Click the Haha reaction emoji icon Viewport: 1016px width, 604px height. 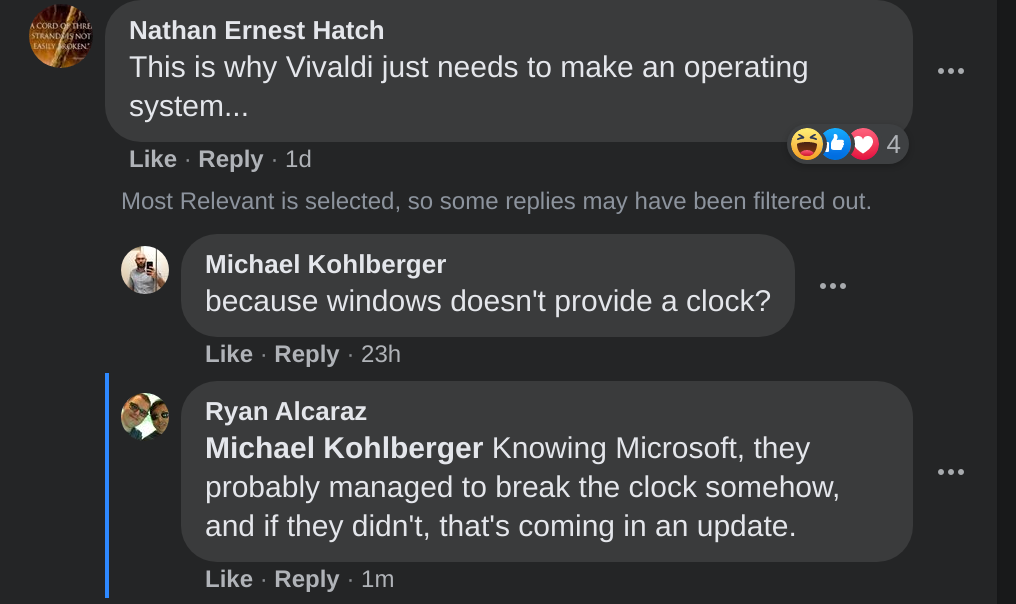click(x=806, y=145)
